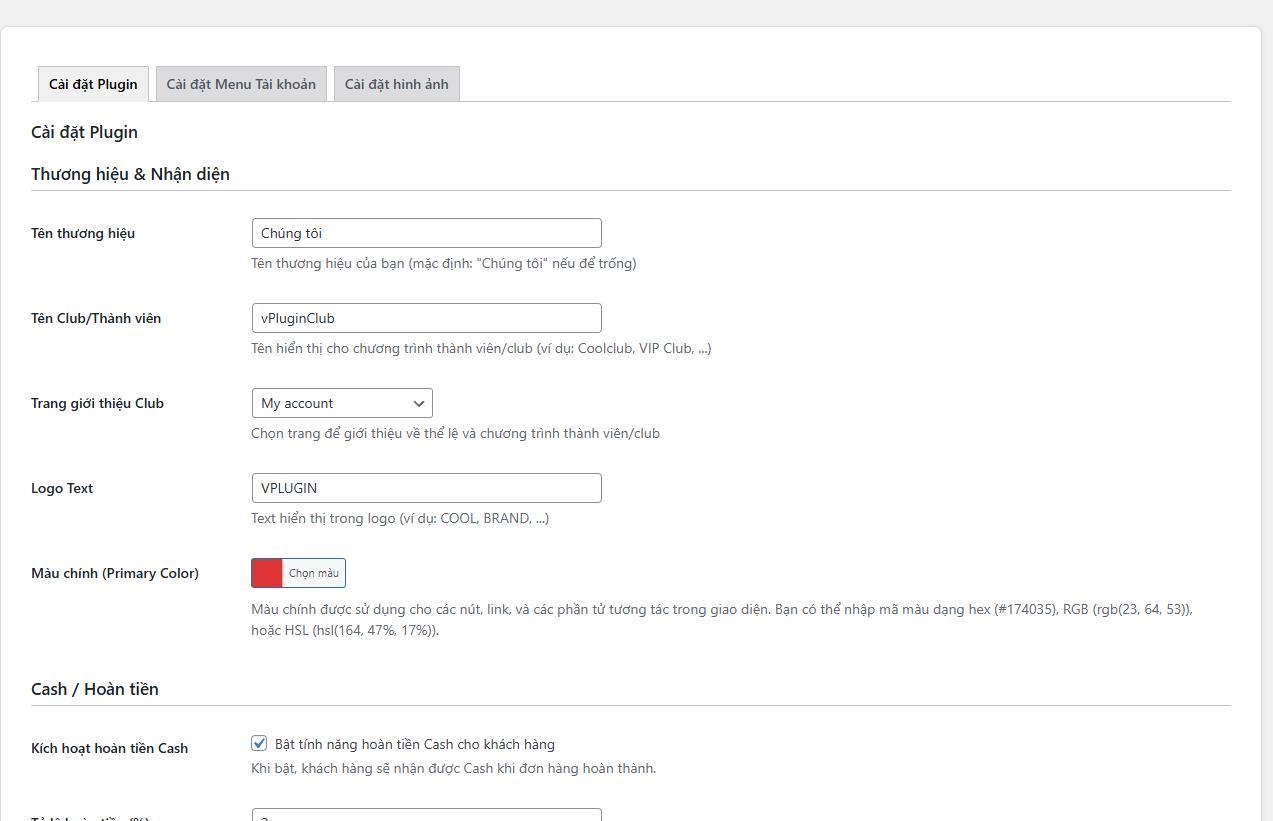Toggle the cash refund checkbox by its label
This screenshot has width=1273, height=821.
click(x=415, y=744)
